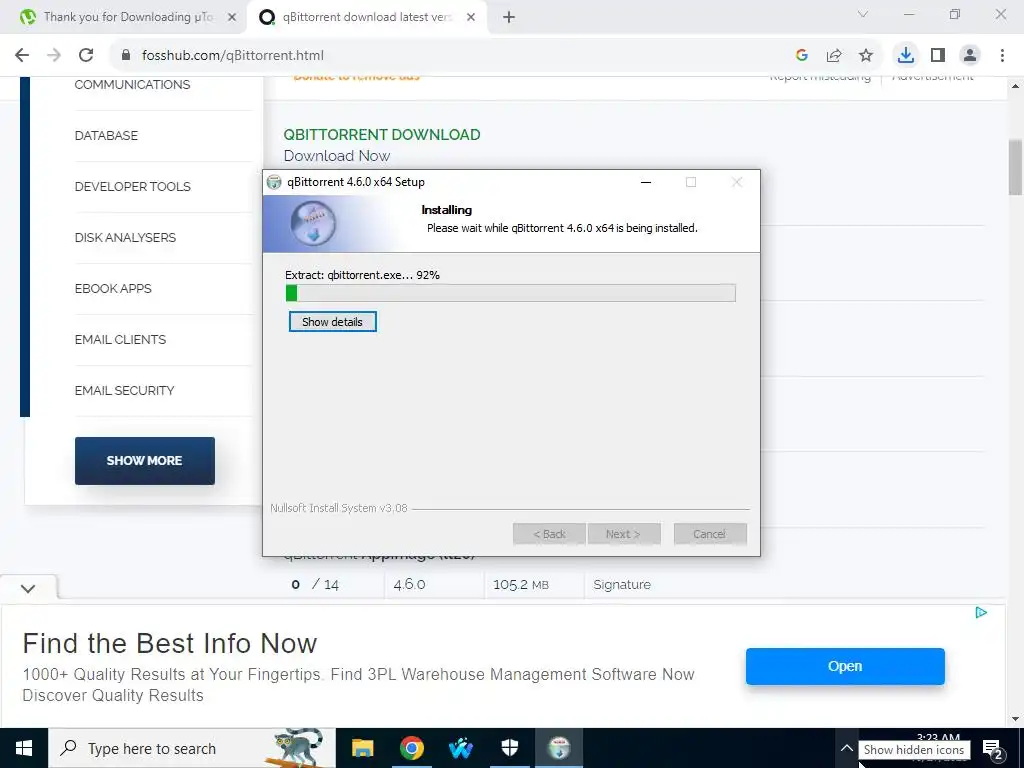Open Chrome three-dot menu
This screenshot has width=1024, height=768.
1002,56
